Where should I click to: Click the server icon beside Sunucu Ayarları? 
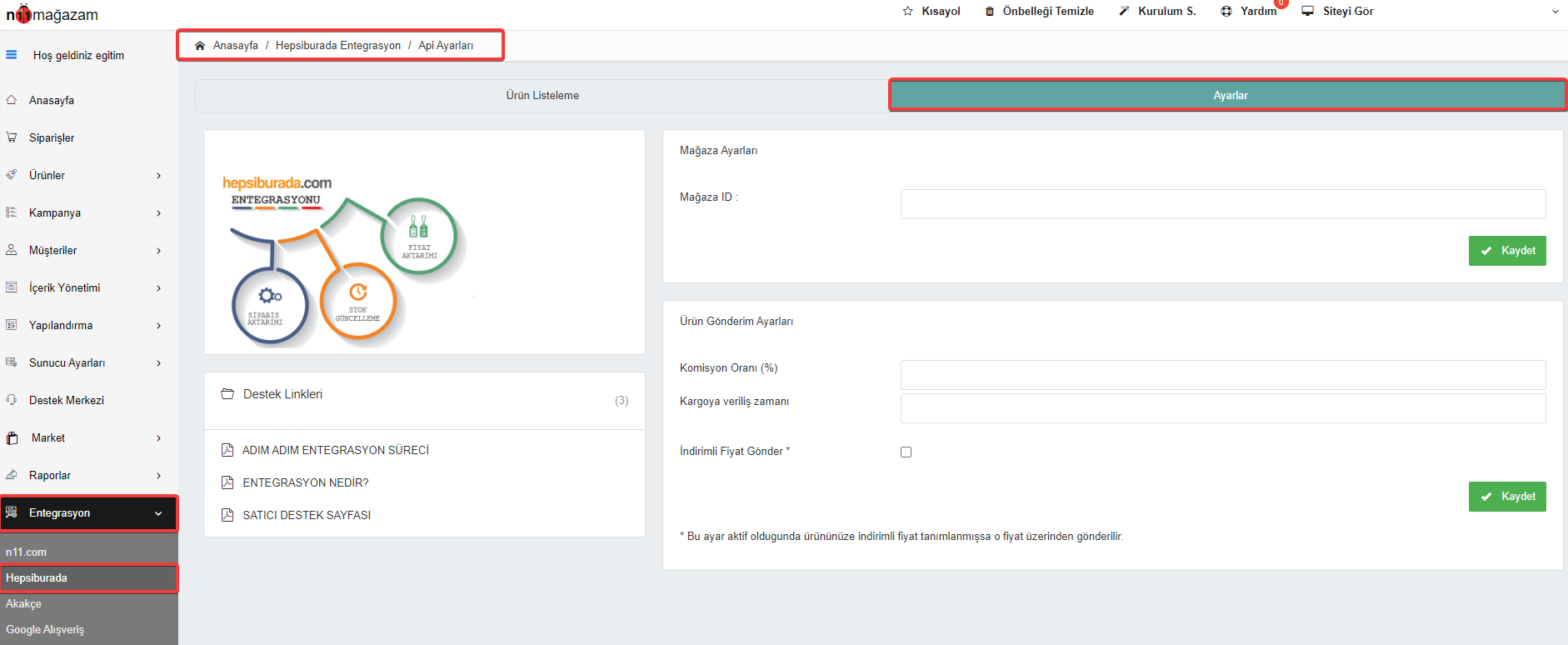(12, 362)
